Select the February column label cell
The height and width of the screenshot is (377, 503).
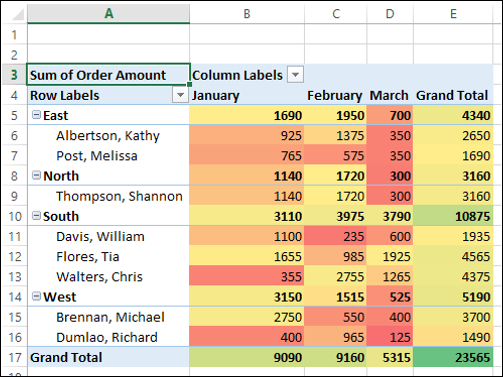click(x=335, y=95)
